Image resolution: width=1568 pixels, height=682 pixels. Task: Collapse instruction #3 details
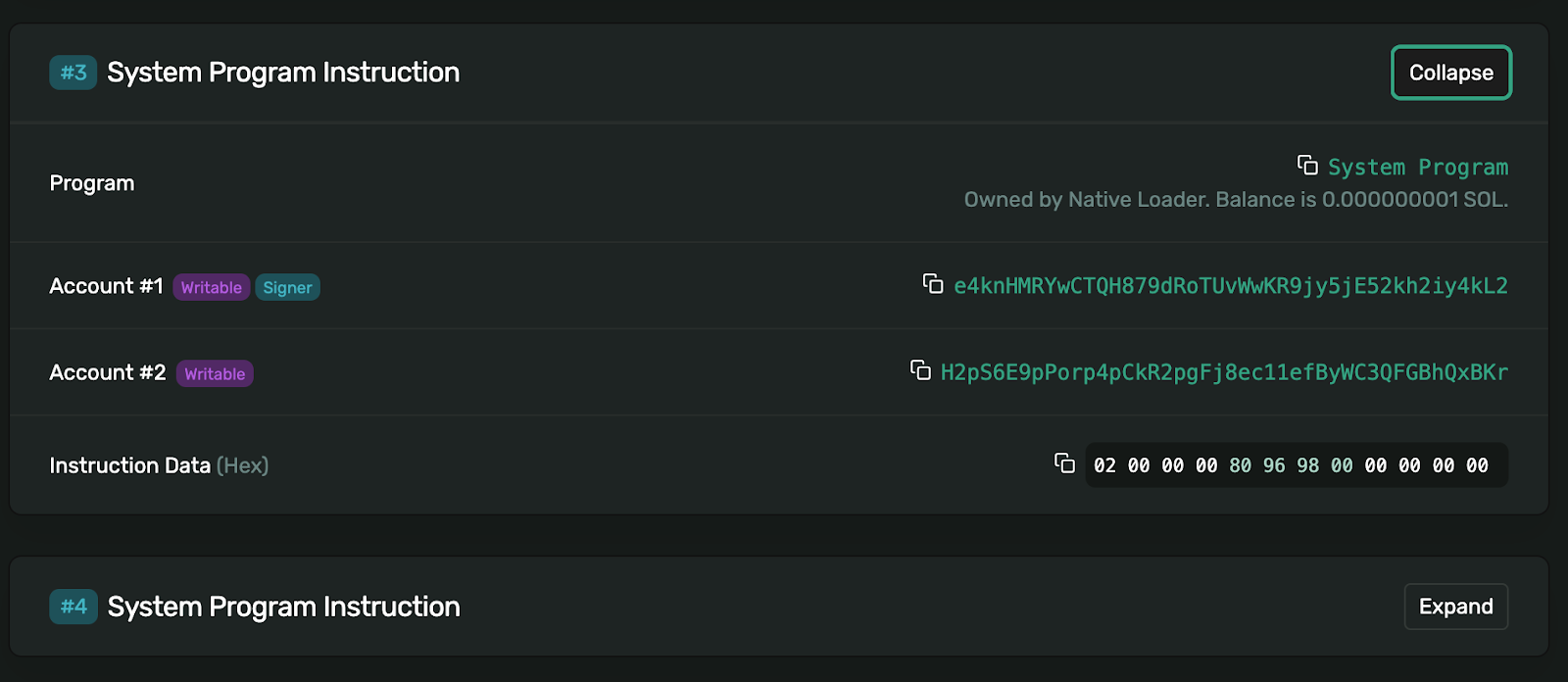pos(1450,73)
